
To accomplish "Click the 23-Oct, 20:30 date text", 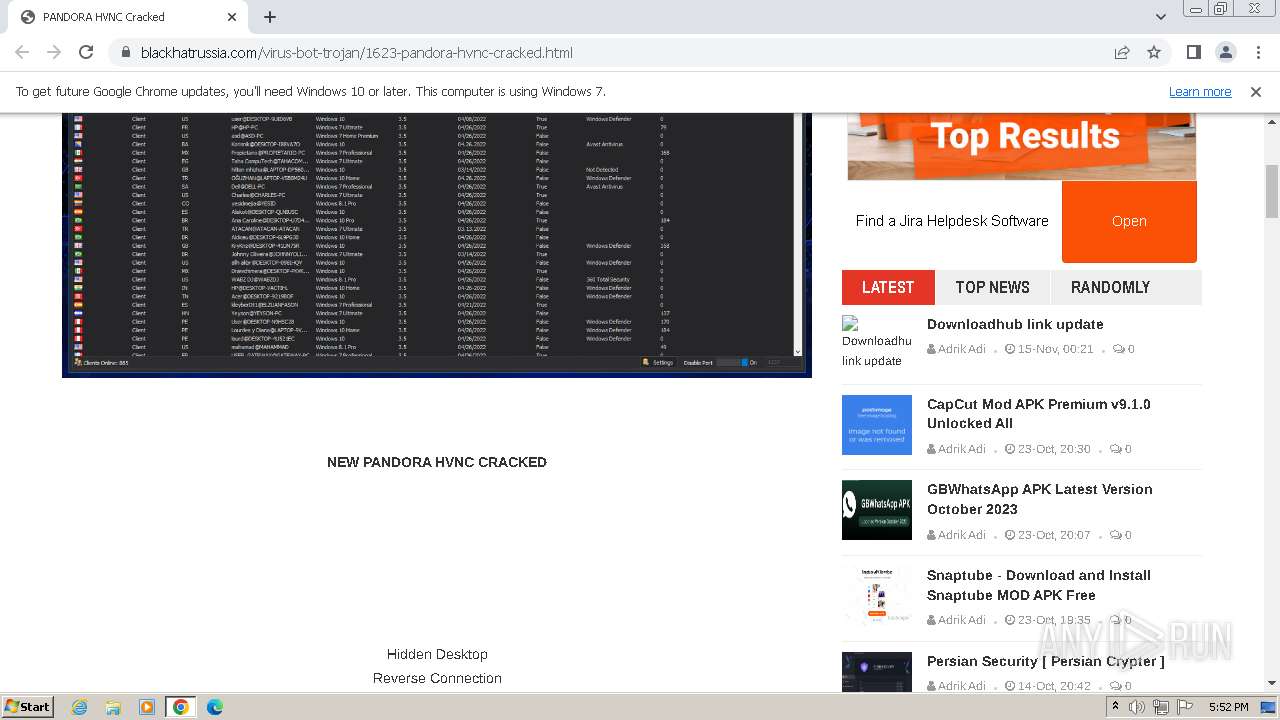I will [1054, 449].
